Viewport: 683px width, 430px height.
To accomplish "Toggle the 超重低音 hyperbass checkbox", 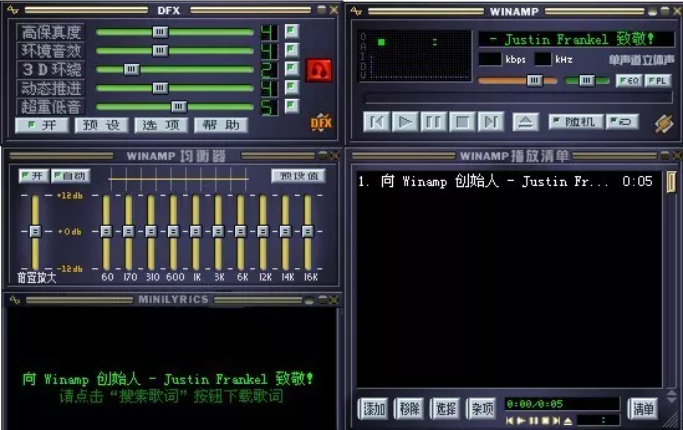I will 292,106.
